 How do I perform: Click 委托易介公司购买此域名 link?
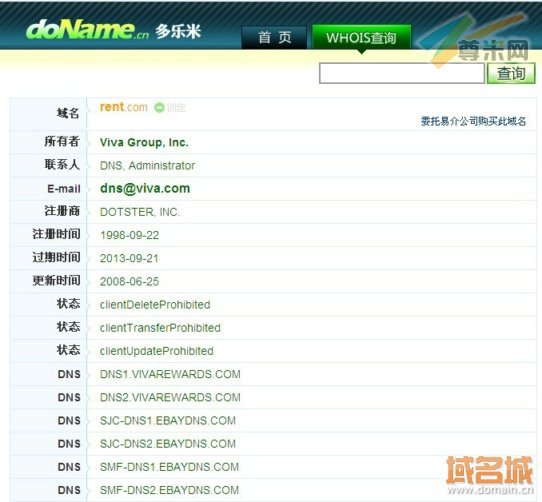click(x=473, y=121)
